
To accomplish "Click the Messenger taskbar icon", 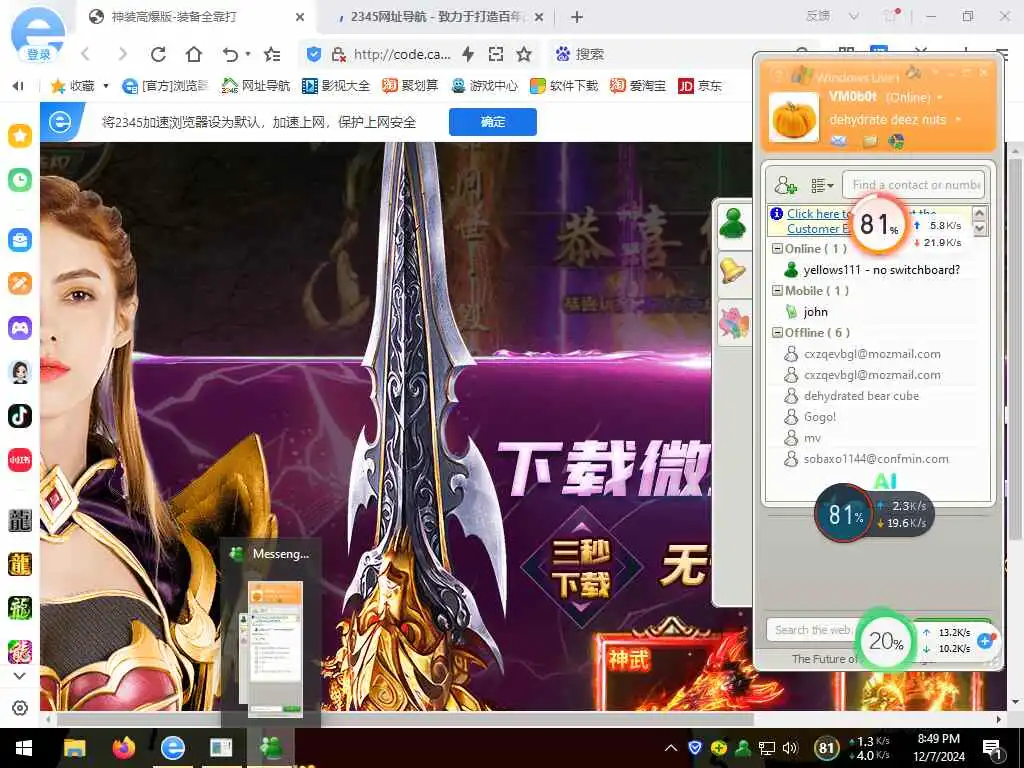I will [x=270, y=748].
